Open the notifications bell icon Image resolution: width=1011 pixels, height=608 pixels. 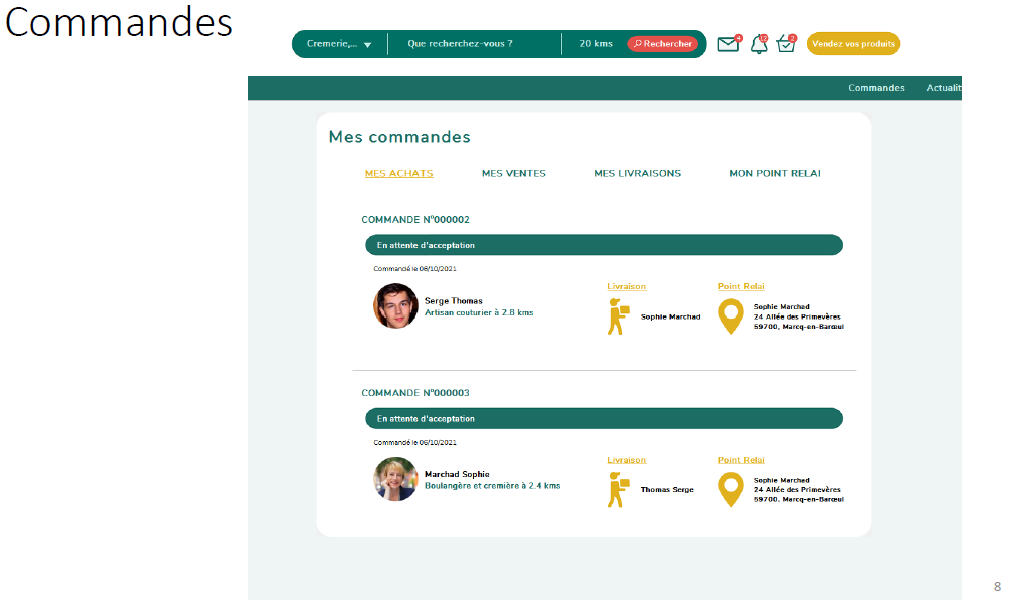tap(759, 44)
